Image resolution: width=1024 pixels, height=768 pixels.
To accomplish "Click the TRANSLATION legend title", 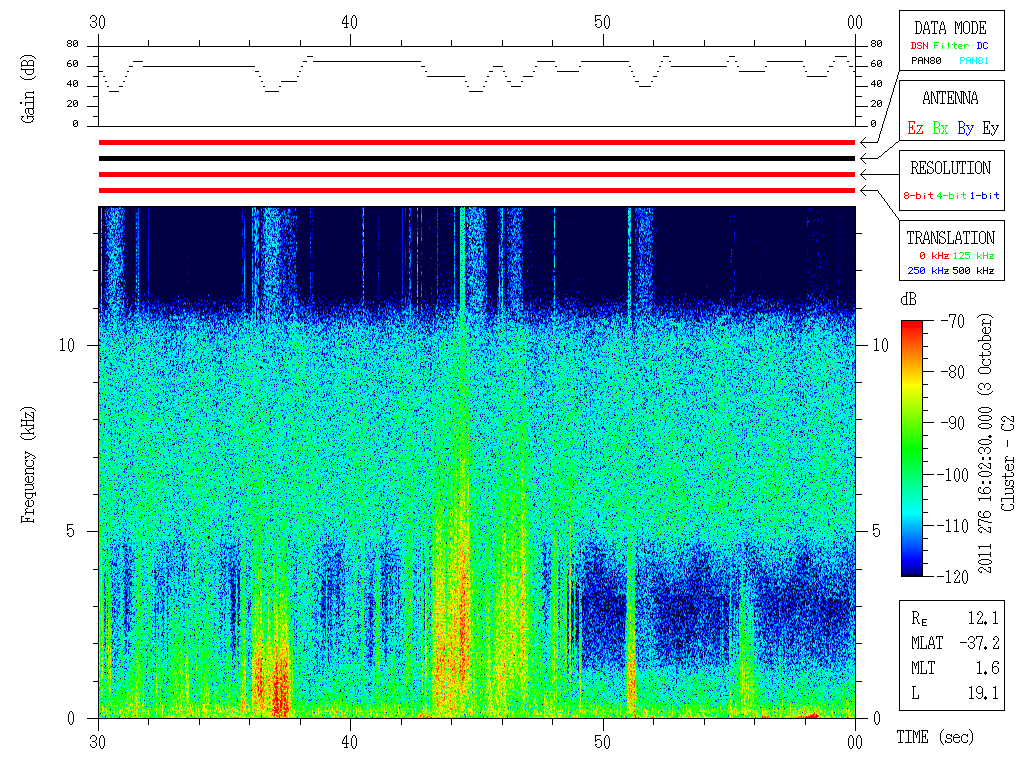I will click(950, 238).
